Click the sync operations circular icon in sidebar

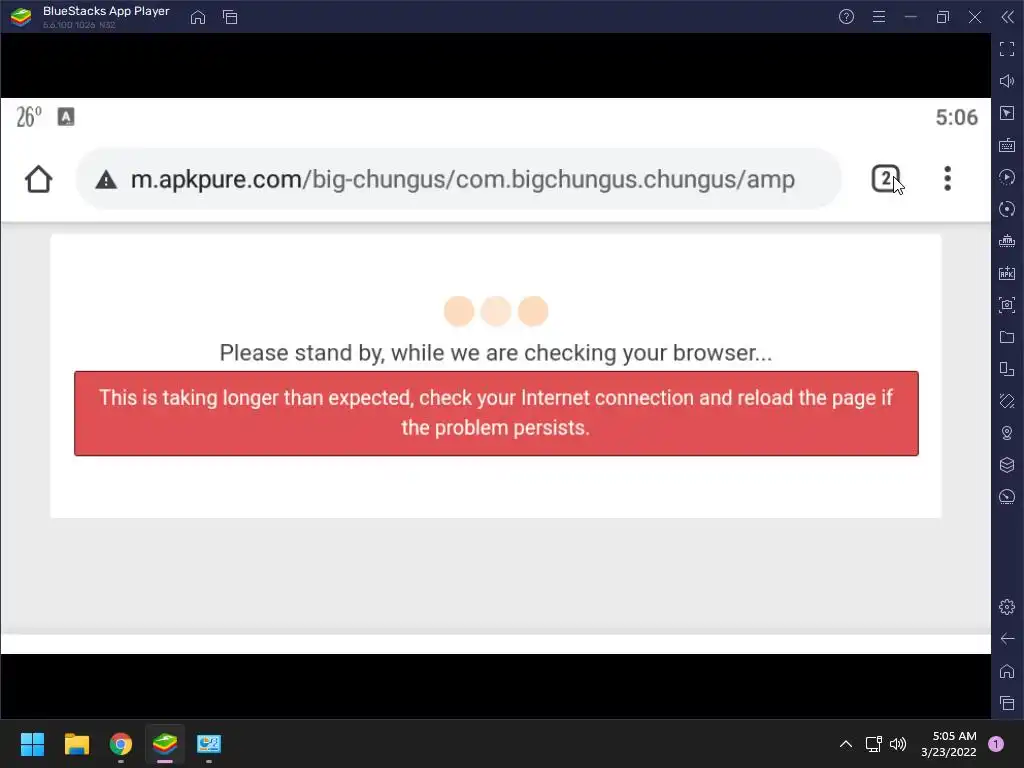[x=1007, y=209]
